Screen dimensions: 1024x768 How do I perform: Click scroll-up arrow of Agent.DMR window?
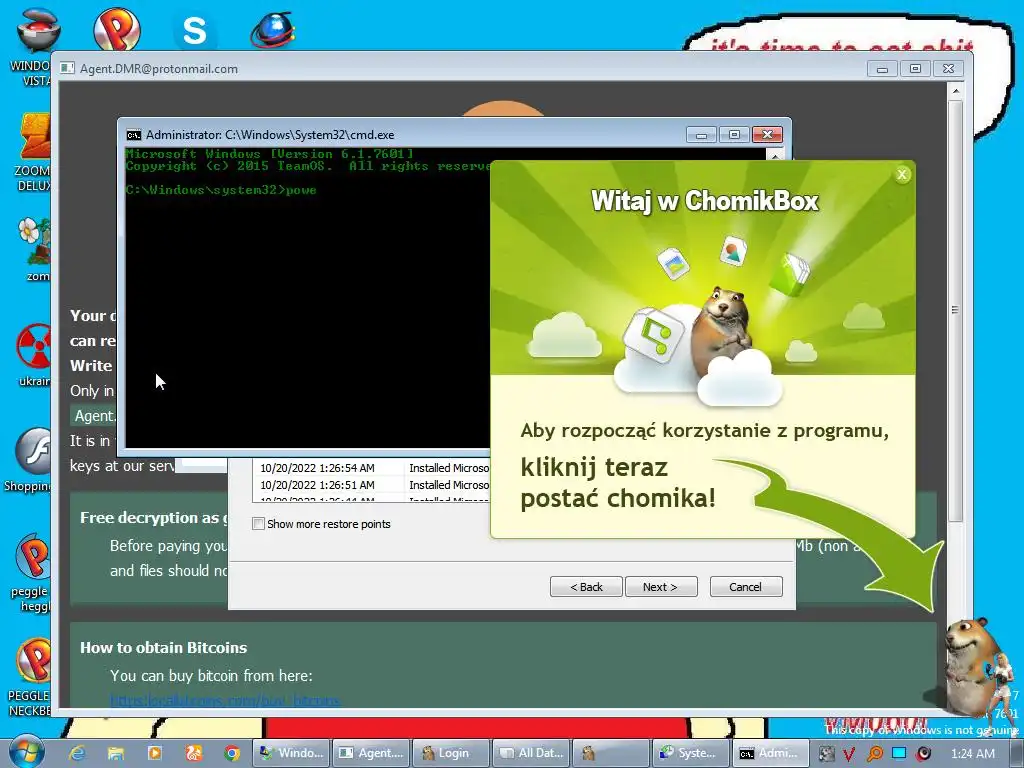click(955, 91)
